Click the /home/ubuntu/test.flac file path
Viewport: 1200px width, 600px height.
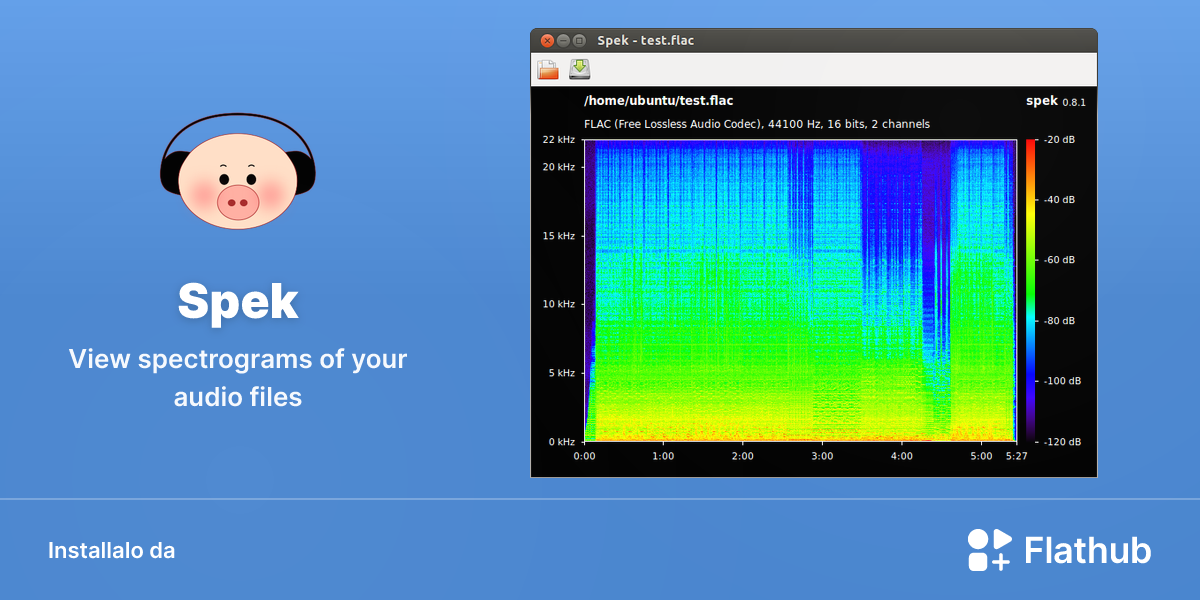pyautogui.click(x=658, y=101)
